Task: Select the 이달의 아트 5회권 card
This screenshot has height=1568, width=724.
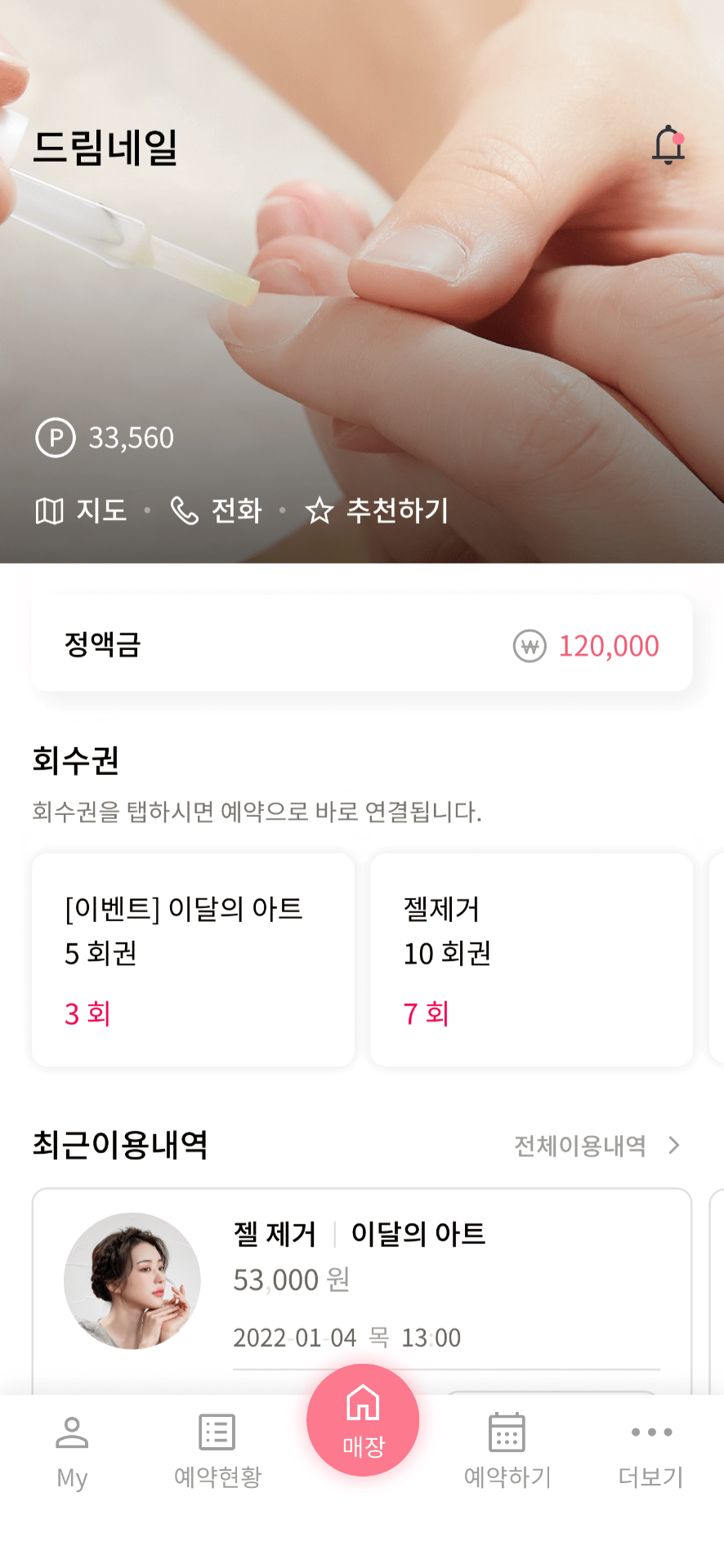Action: tap(193, 960)
